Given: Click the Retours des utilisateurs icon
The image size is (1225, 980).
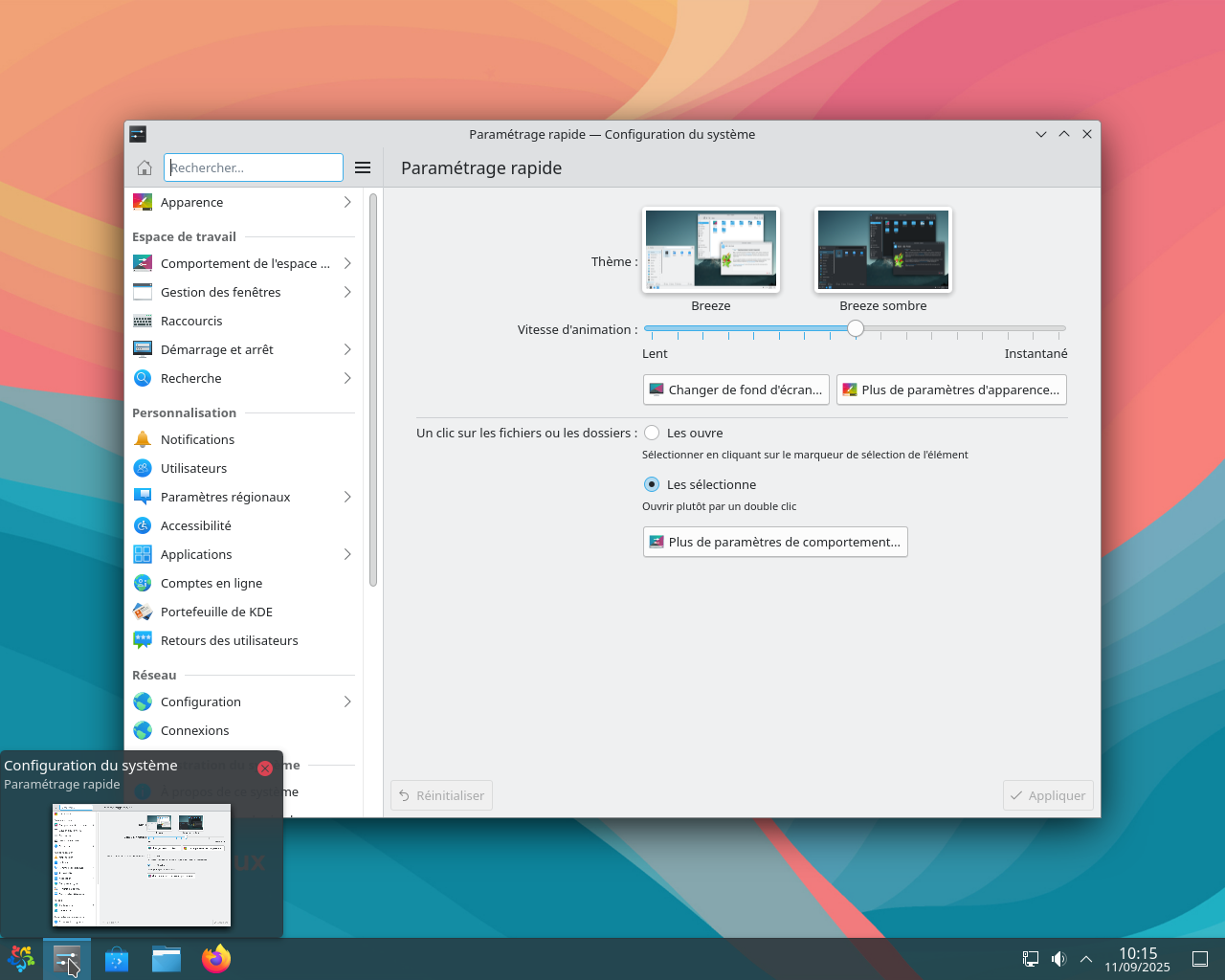Looking at the screenshot, I should pyautogui.click(x=143, y=640).
